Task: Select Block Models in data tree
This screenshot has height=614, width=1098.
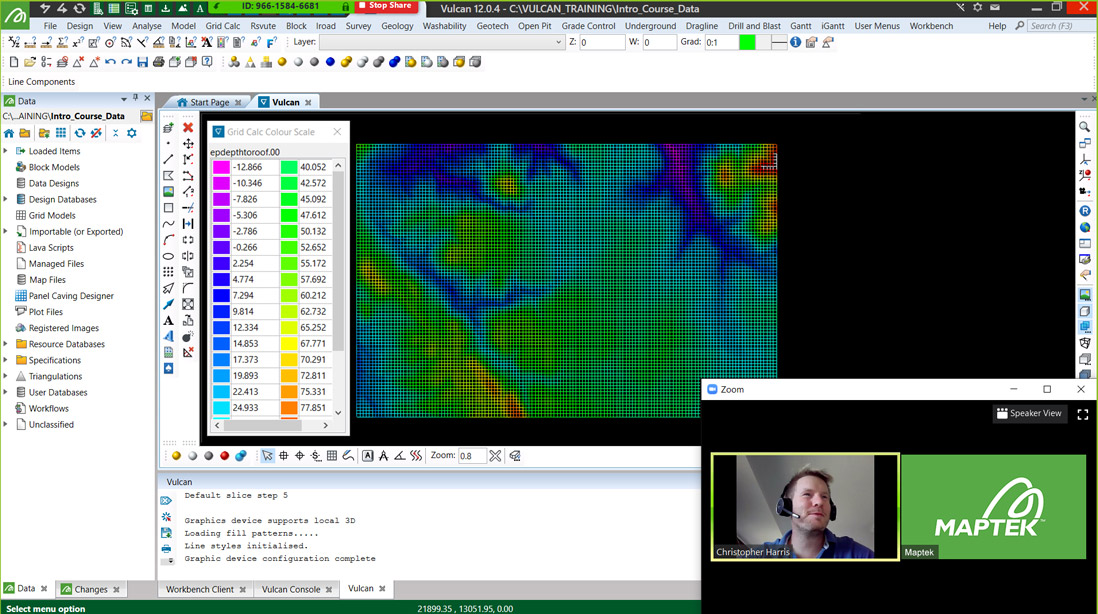Action: [54, 167]
